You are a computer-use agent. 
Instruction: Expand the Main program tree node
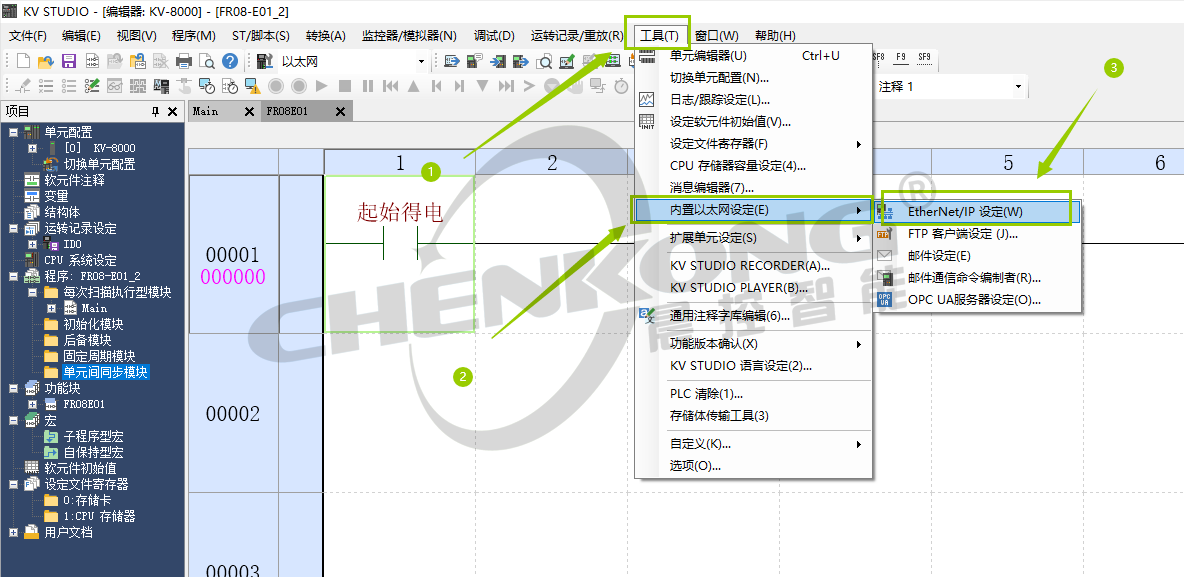coord(52,309)
